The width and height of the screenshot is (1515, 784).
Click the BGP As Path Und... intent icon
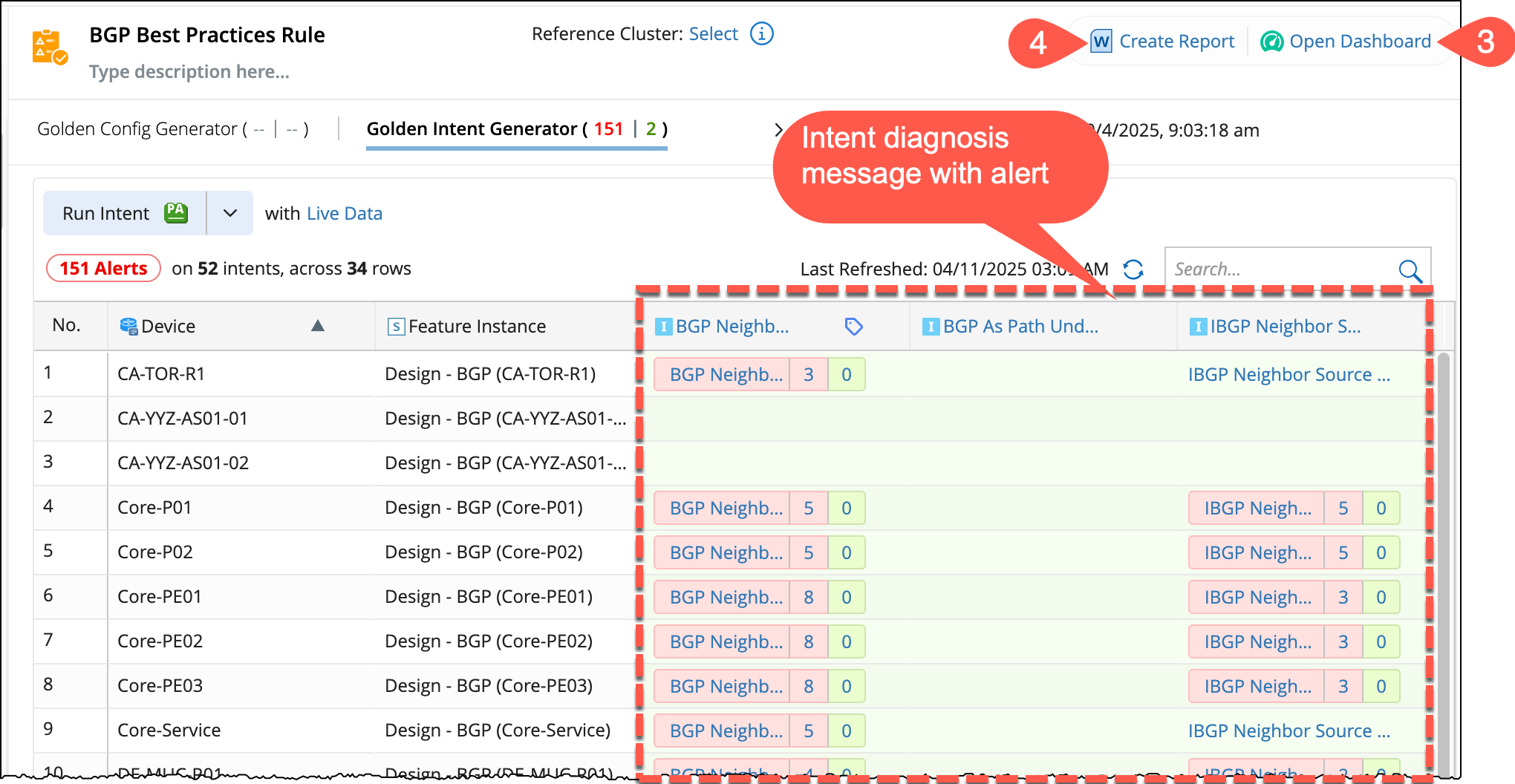931,327
